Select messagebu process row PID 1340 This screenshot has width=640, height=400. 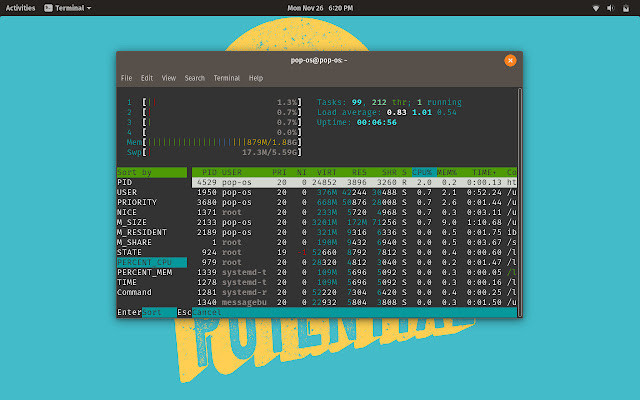click(354, 302)
